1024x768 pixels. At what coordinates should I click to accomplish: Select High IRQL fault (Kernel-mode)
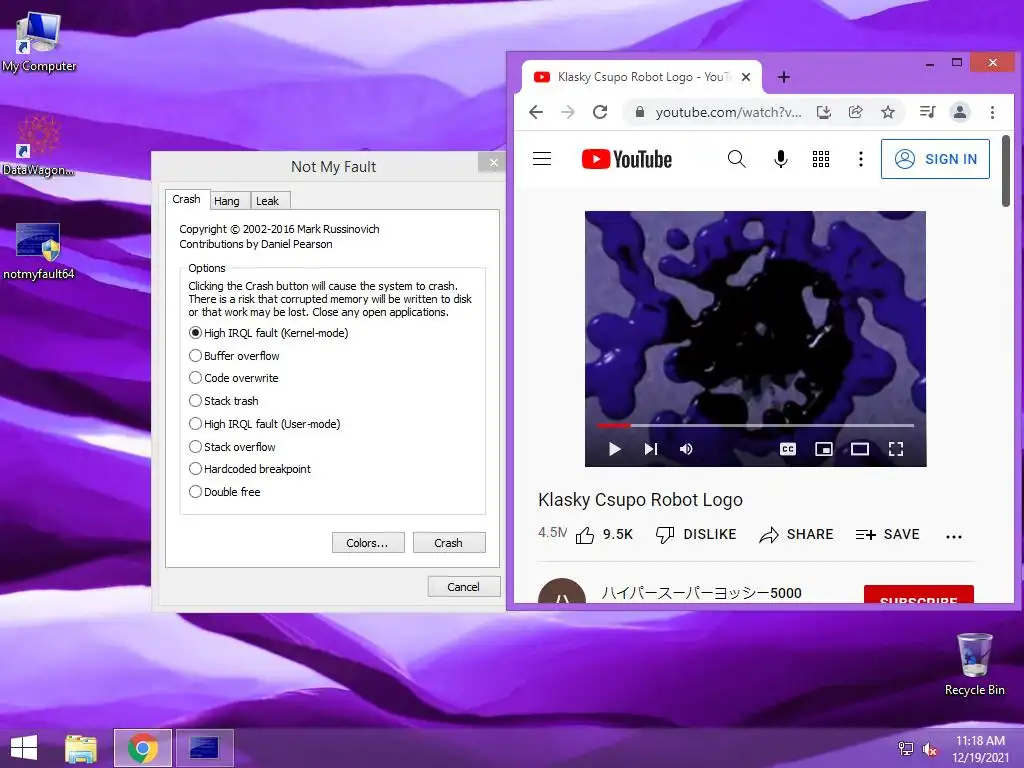268,333
